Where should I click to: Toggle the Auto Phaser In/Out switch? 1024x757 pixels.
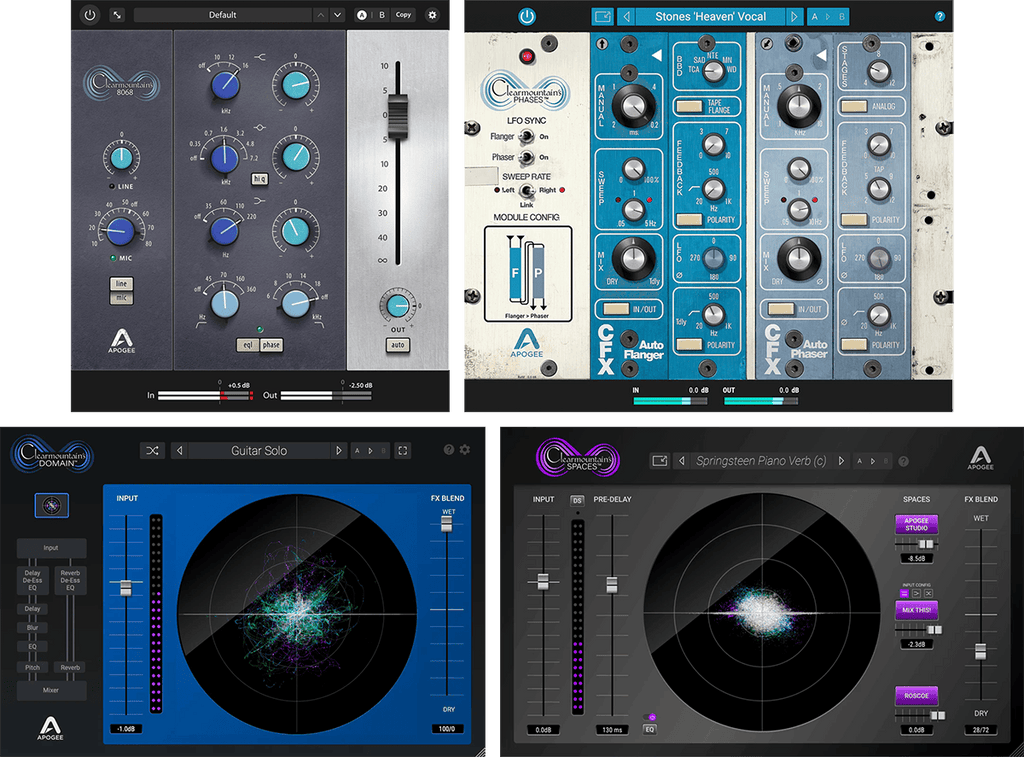(x=781, y=309)
